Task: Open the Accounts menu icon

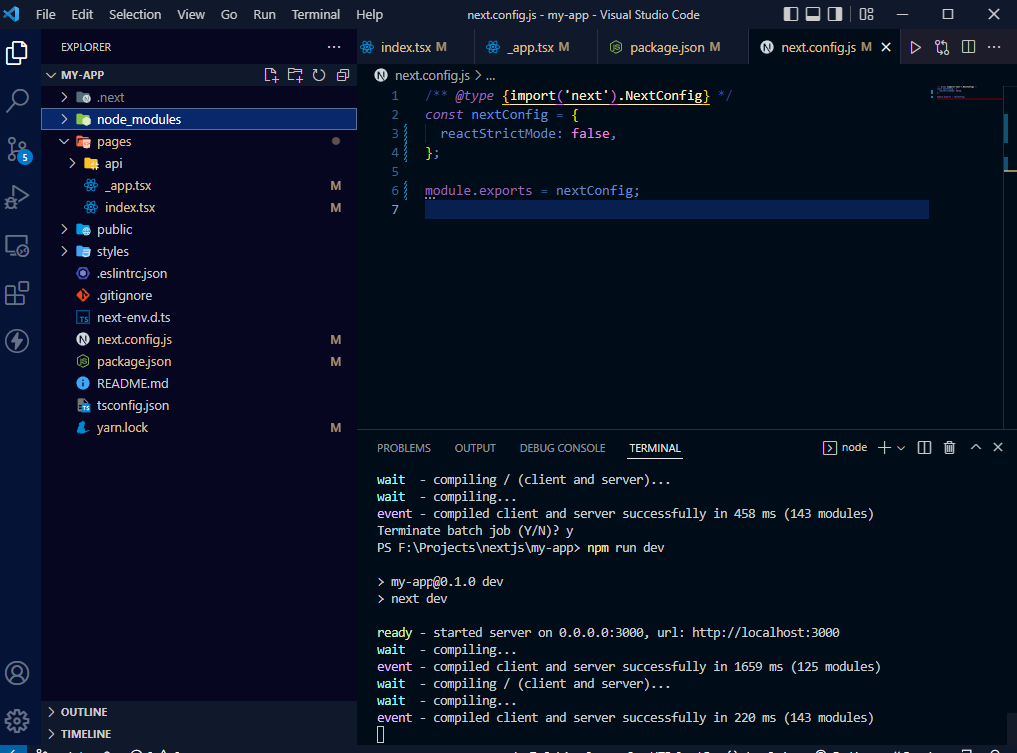Action: [x=18, y=673]
